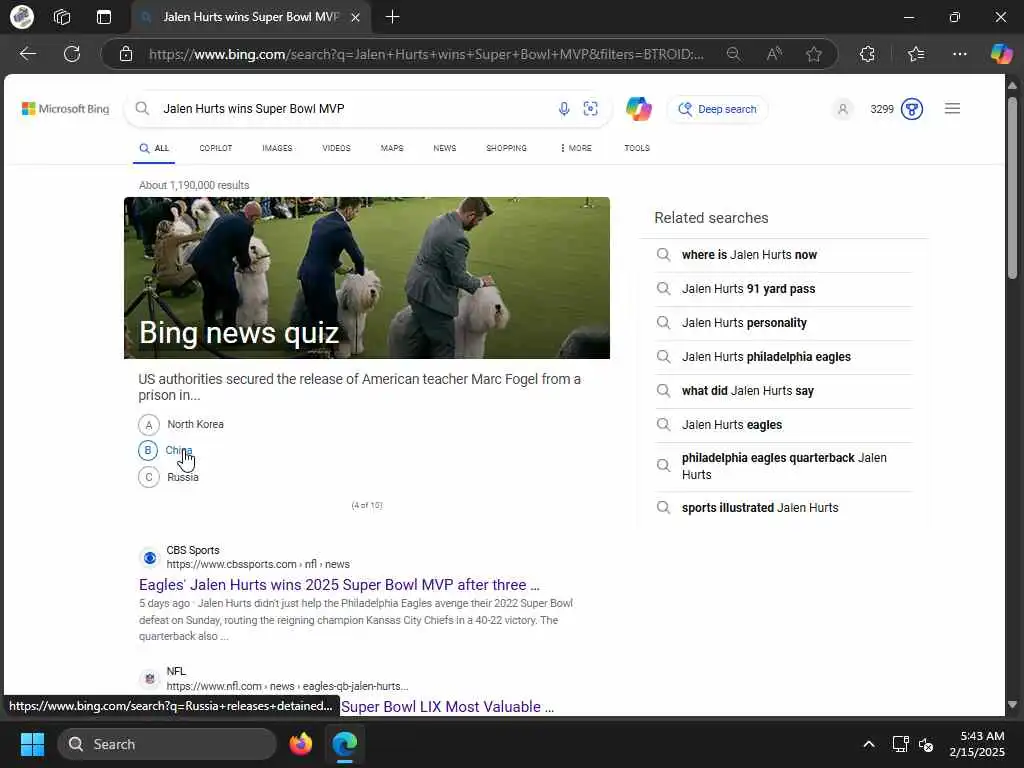This screenshot has height=768, width=1024.
Task: Open the Workspaces icon in title bar
Action: (x=62, y=17)
